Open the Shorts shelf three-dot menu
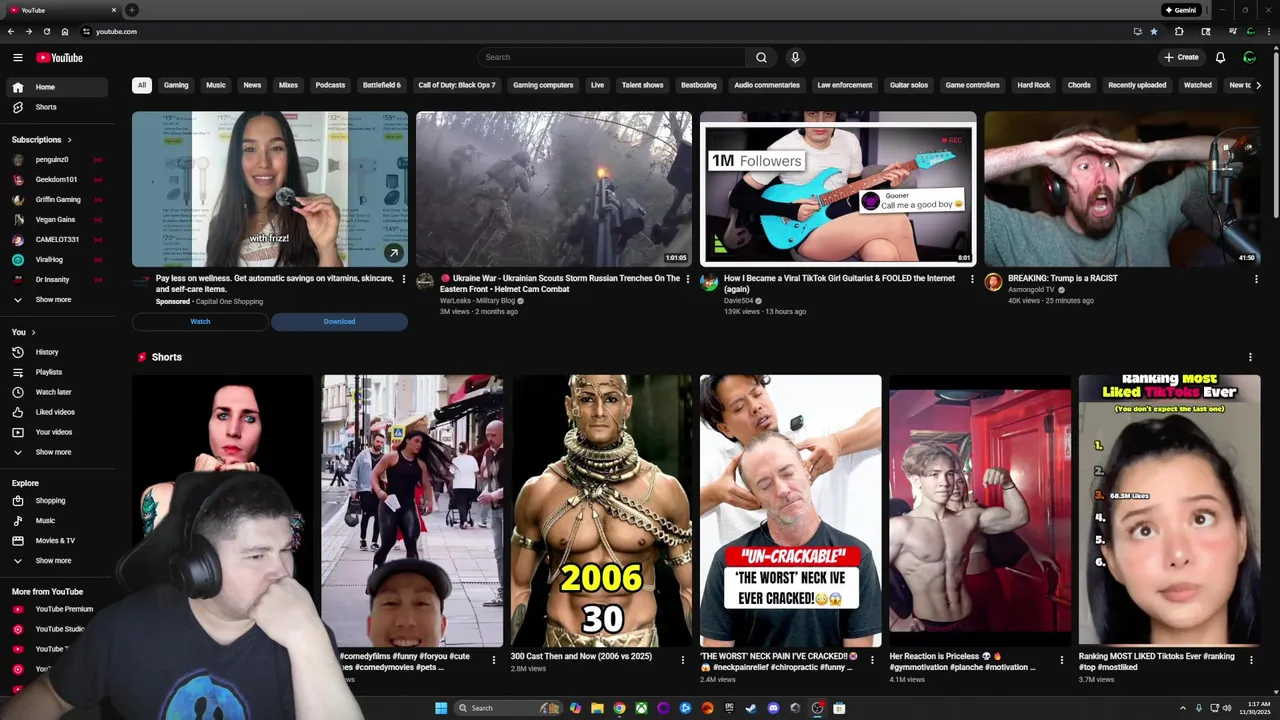This screenshot has width=1280, height=720. click(1250, 357)
